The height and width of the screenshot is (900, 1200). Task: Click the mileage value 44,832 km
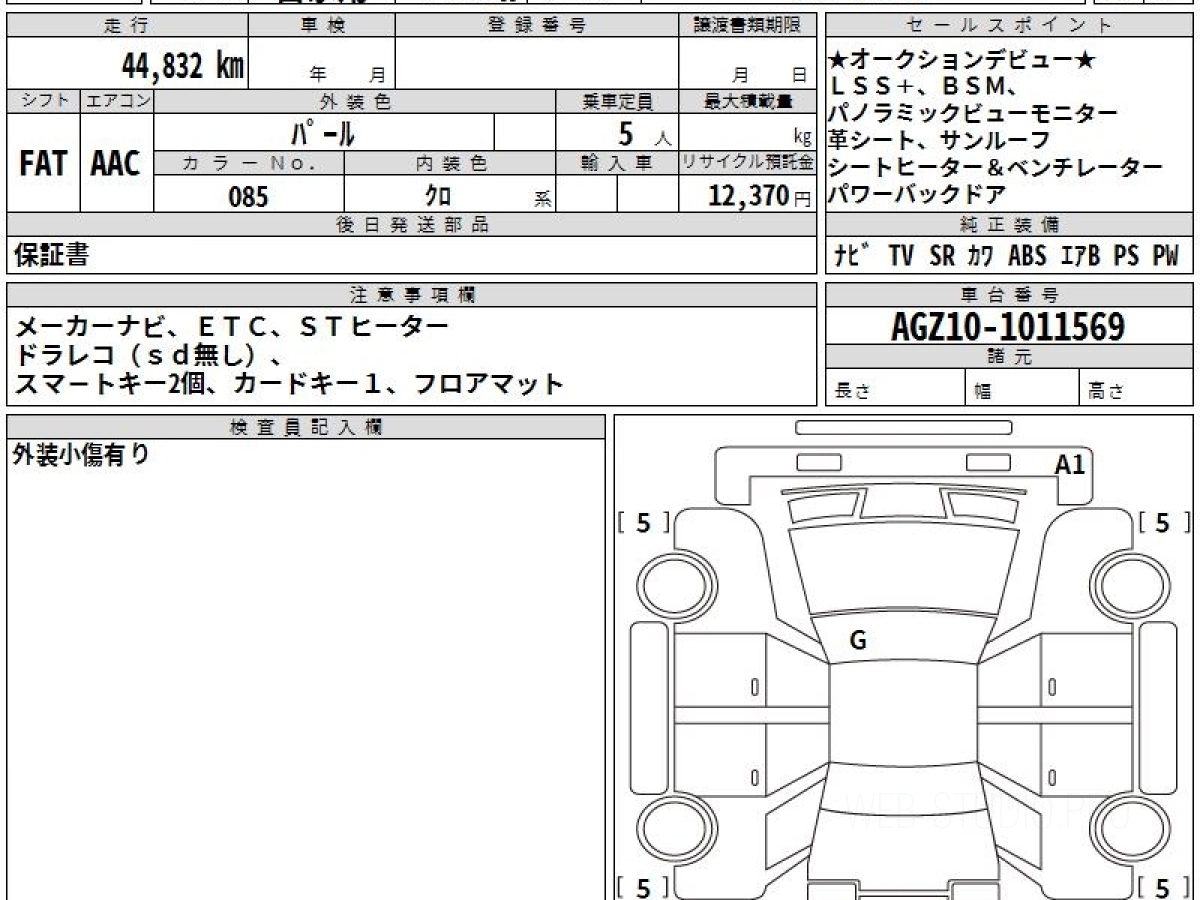click(183, 66)
